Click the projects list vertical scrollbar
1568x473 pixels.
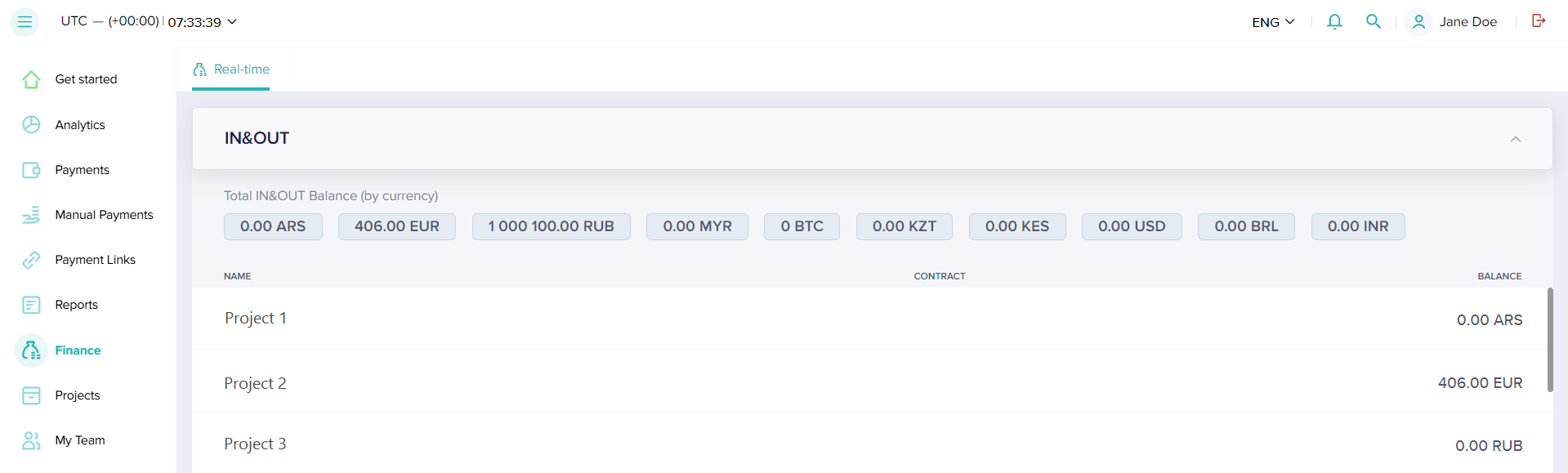click(x=1549, y=340)
